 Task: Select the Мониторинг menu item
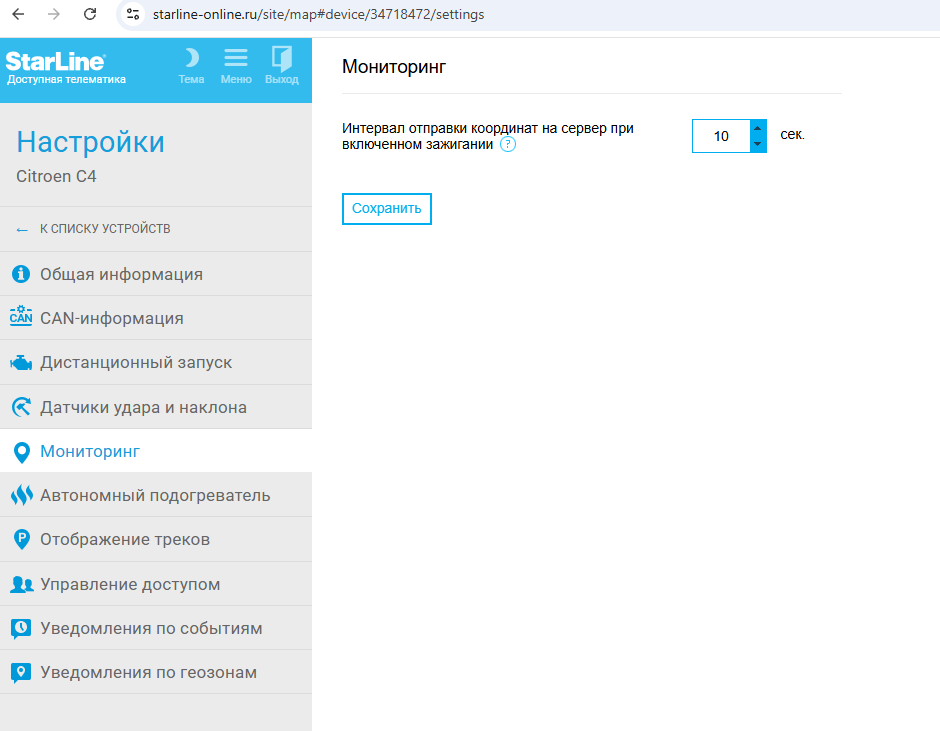[156, 451]
